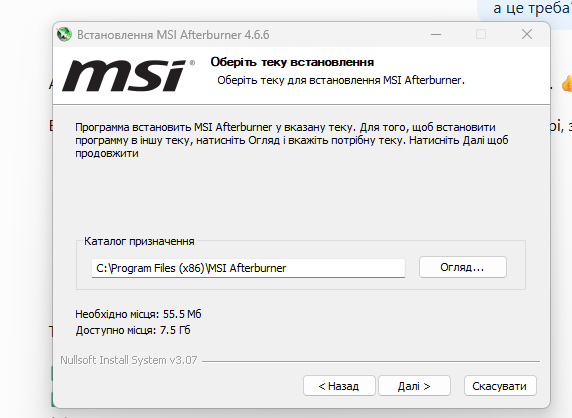The height and width of the screenshot is (418, 572).
Task: Go back with the Назад button
Action: click(339, 386)
